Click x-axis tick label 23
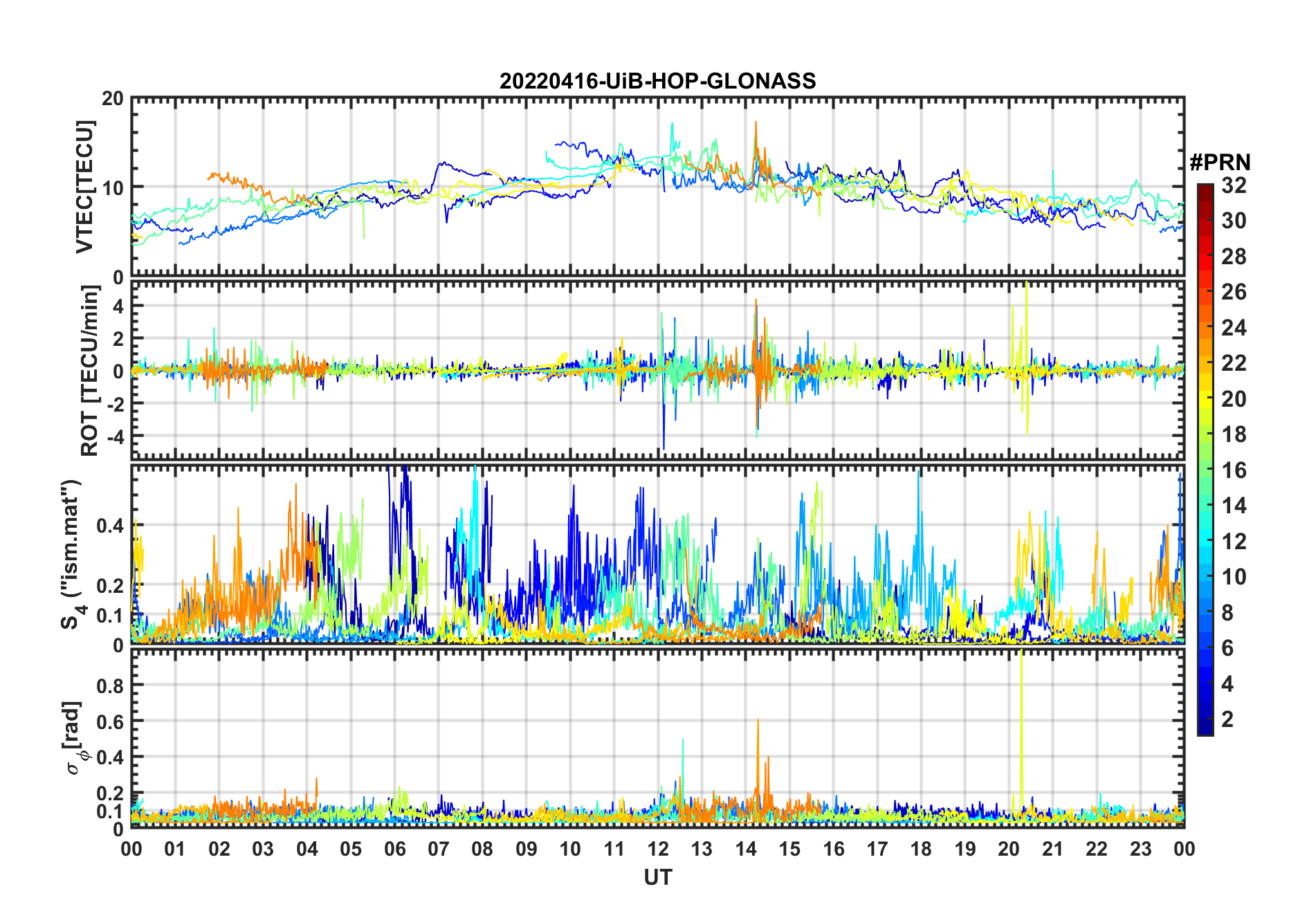1316x920 pixels. [x=1140, y=849]
